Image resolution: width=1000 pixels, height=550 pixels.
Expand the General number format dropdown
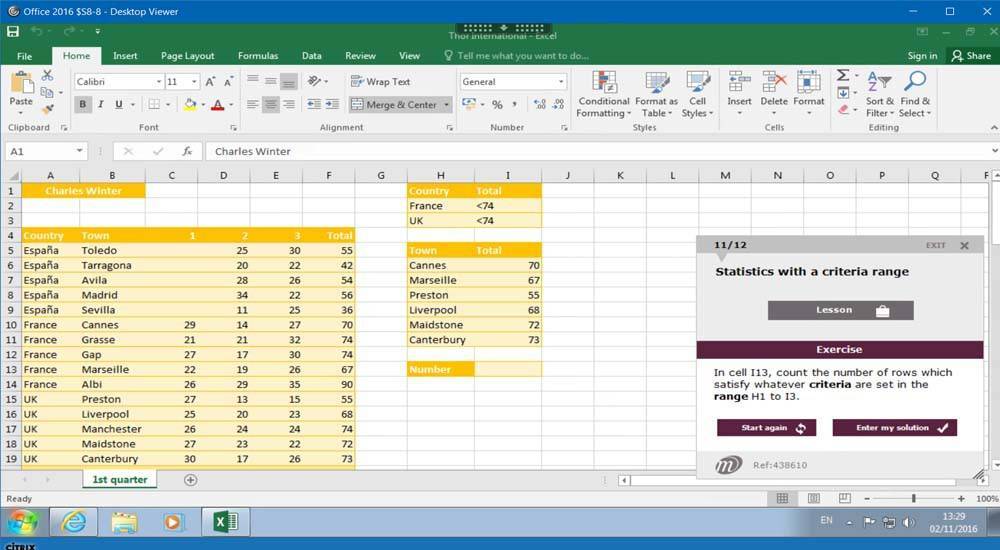561,82
